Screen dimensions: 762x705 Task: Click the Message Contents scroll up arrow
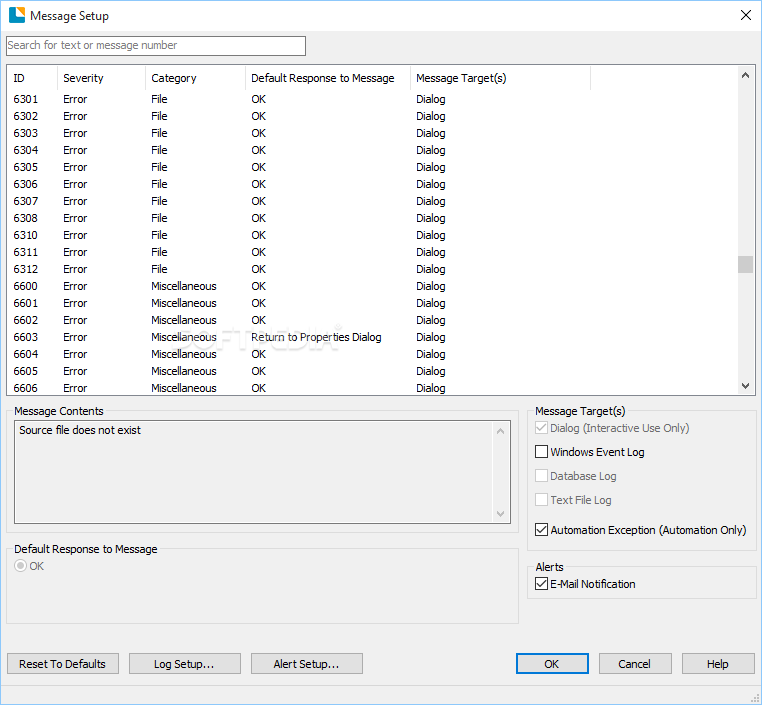tap(501, 431)
